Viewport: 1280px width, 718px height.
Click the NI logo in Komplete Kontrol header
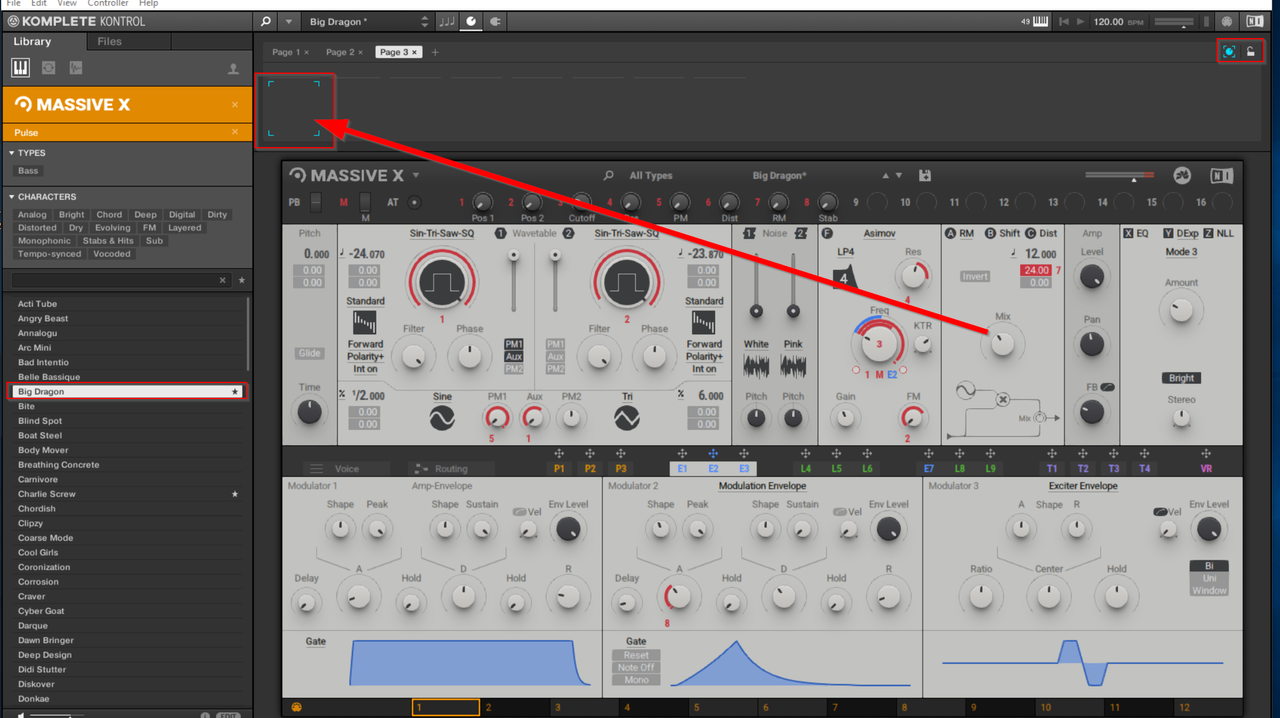[x=1255, y=21]
